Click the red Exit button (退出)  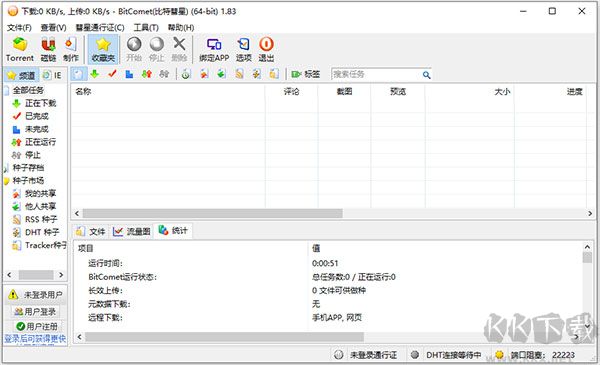click(266, 49)
